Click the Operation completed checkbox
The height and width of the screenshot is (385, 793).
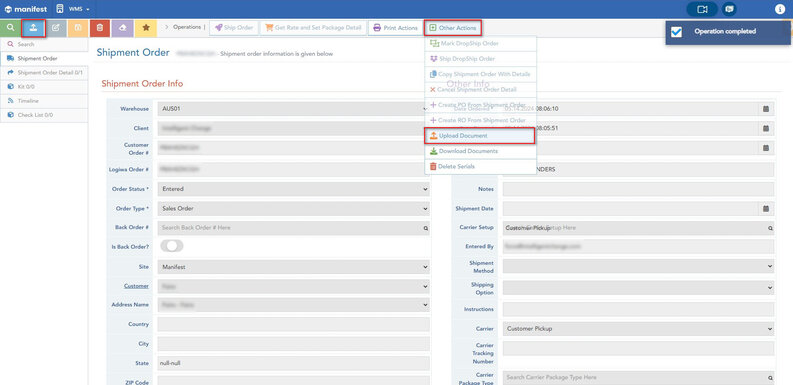click(x=676, y=32)
